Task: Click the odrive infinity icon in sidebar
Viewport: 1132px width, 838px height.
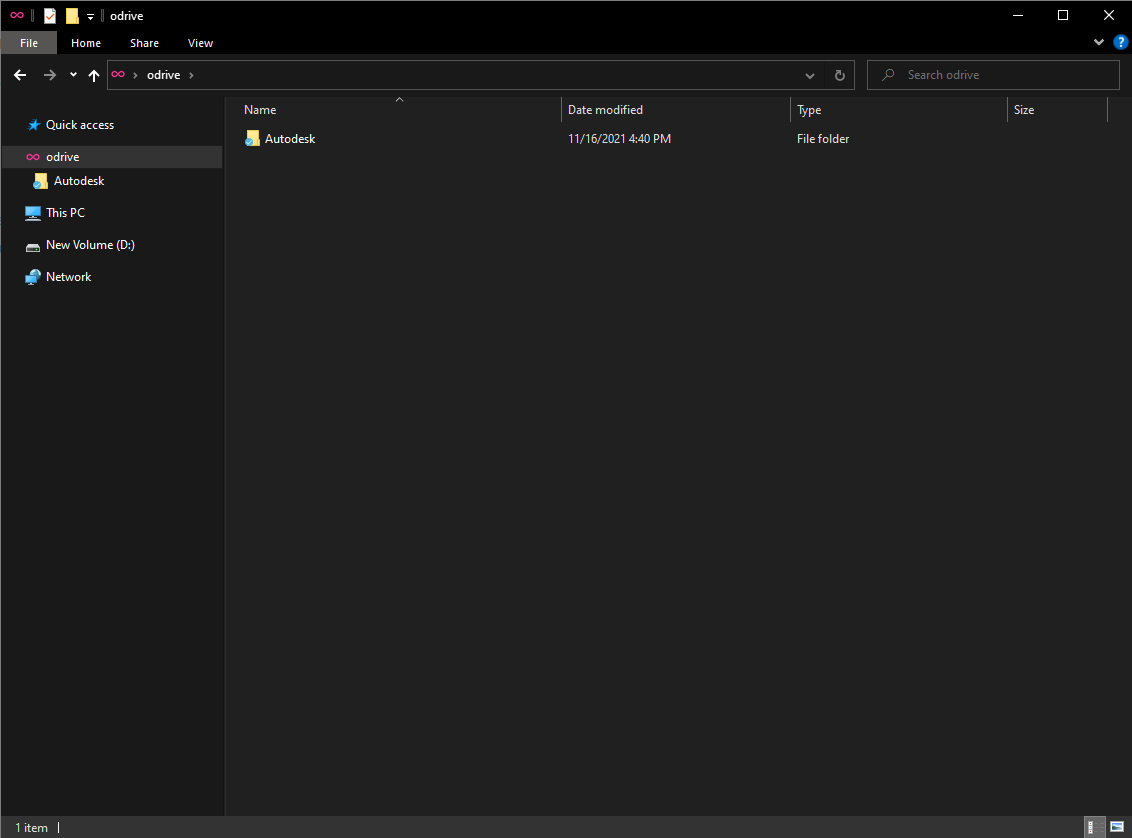Action: (x=33, y=157)
